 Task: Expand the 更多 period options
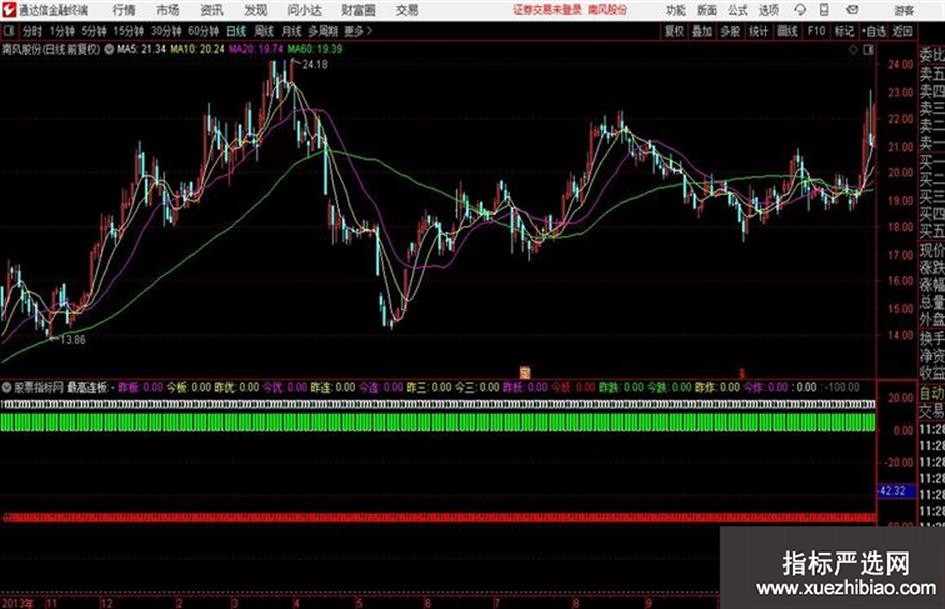358,31
